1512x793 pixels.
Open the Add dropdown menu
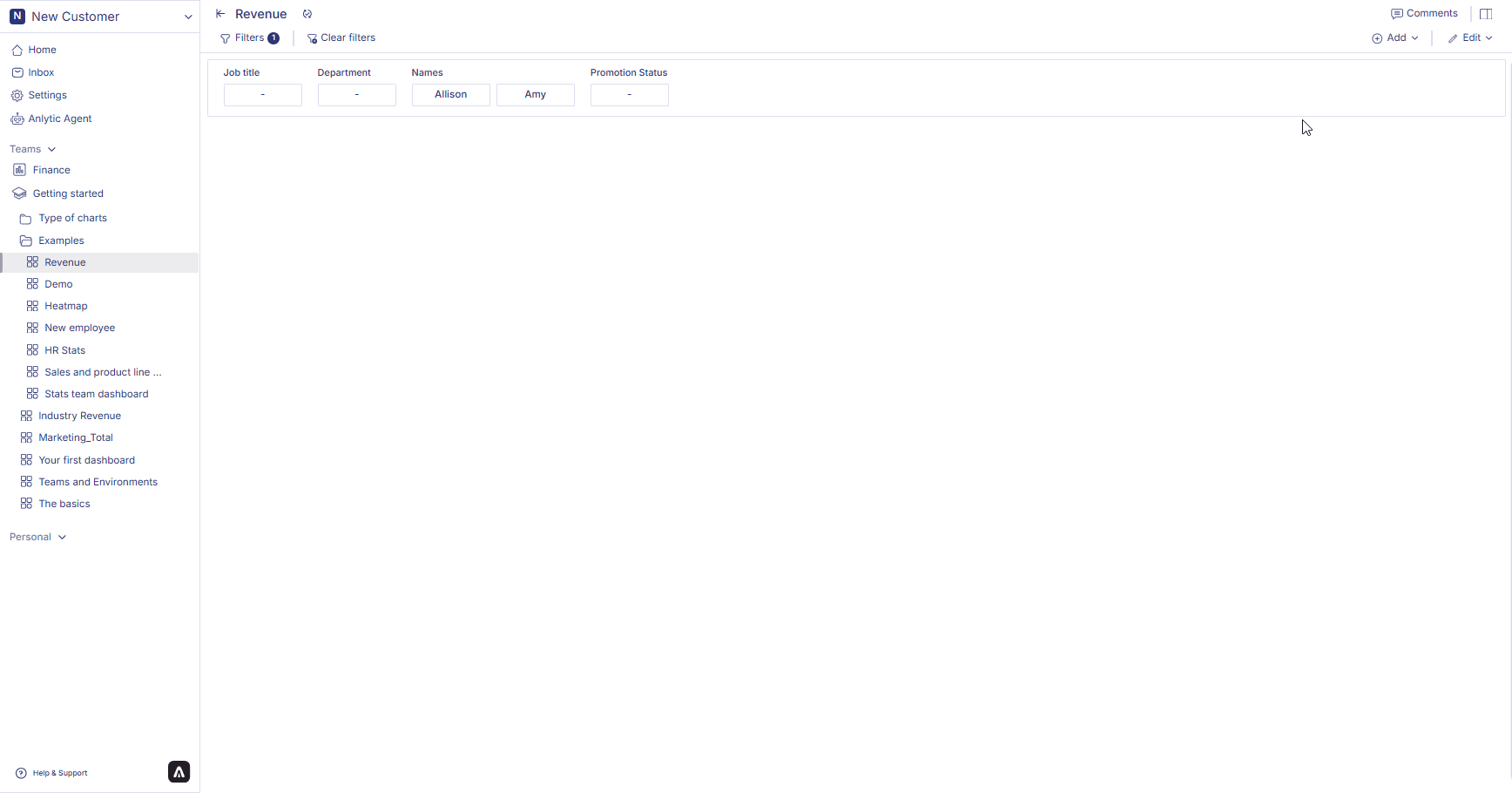coord(1395,38)
